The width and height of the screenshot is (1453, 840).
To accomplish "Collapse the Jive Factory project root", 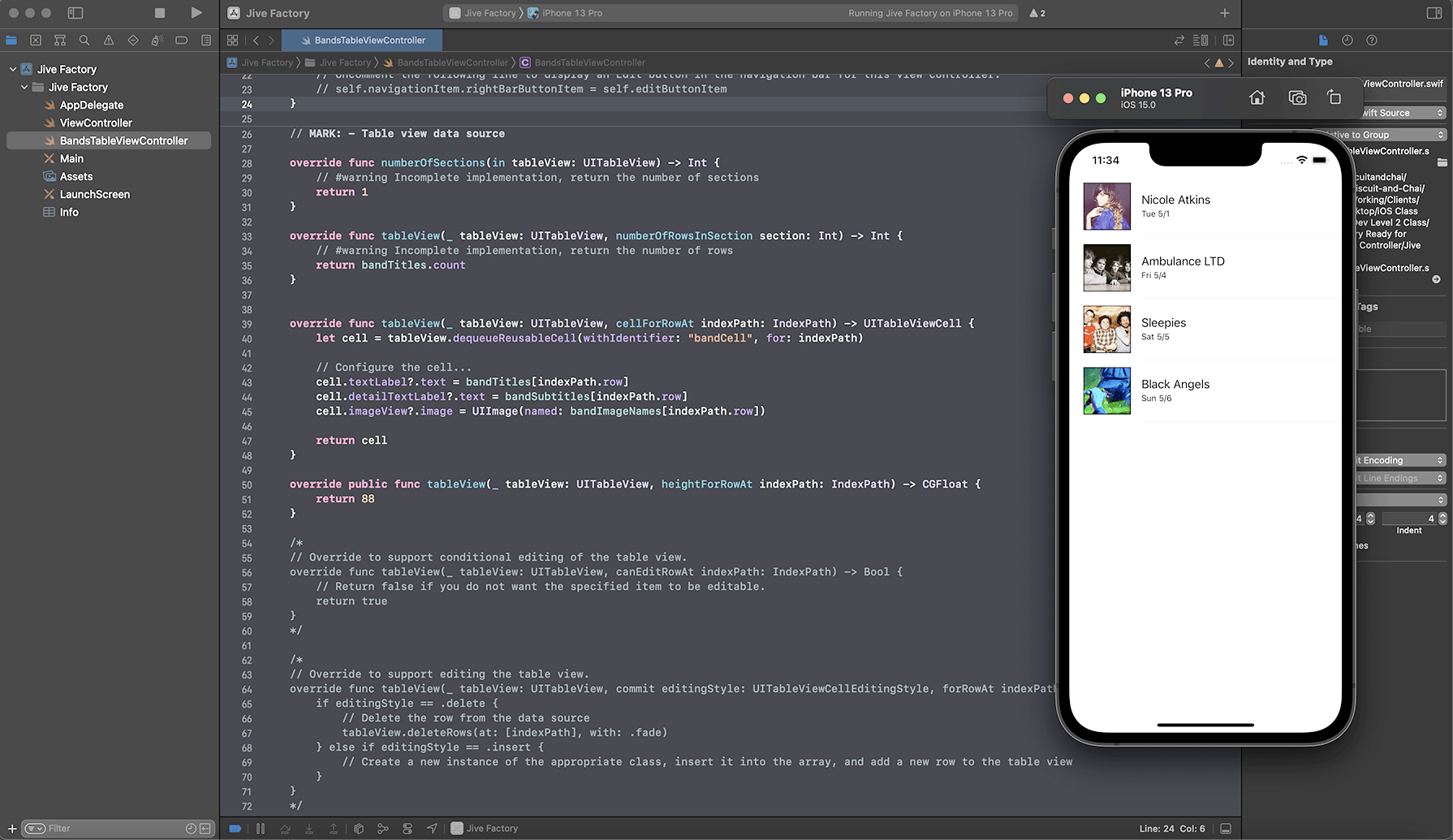I will click(x=13, y=69).
